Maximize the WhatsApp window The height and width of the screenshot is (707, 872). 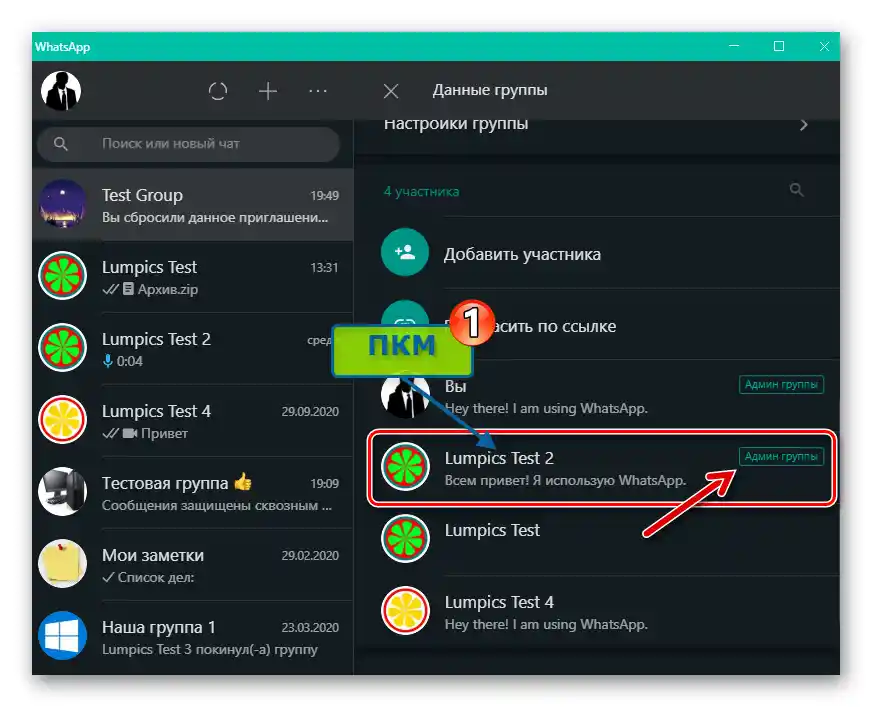[779, 46]
